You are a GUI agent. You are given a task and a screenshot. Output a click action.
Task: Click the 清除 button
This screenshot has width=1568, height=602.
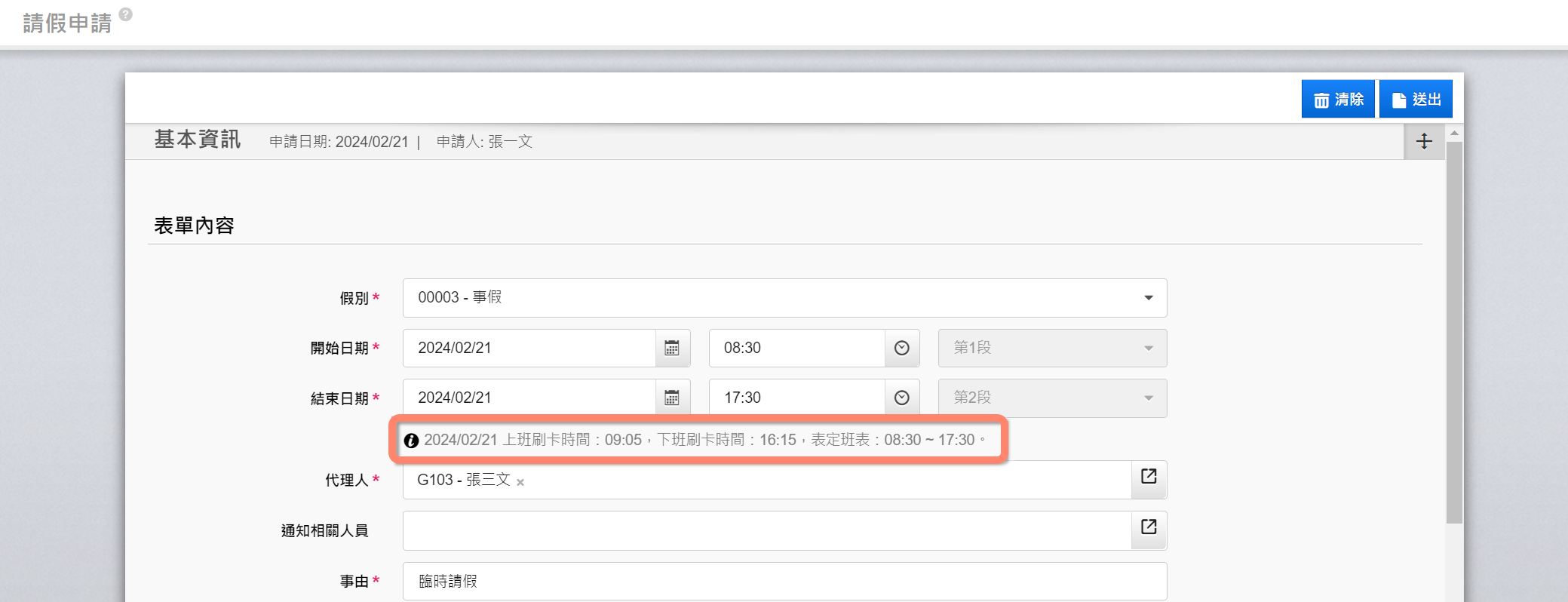(1338, 100)
